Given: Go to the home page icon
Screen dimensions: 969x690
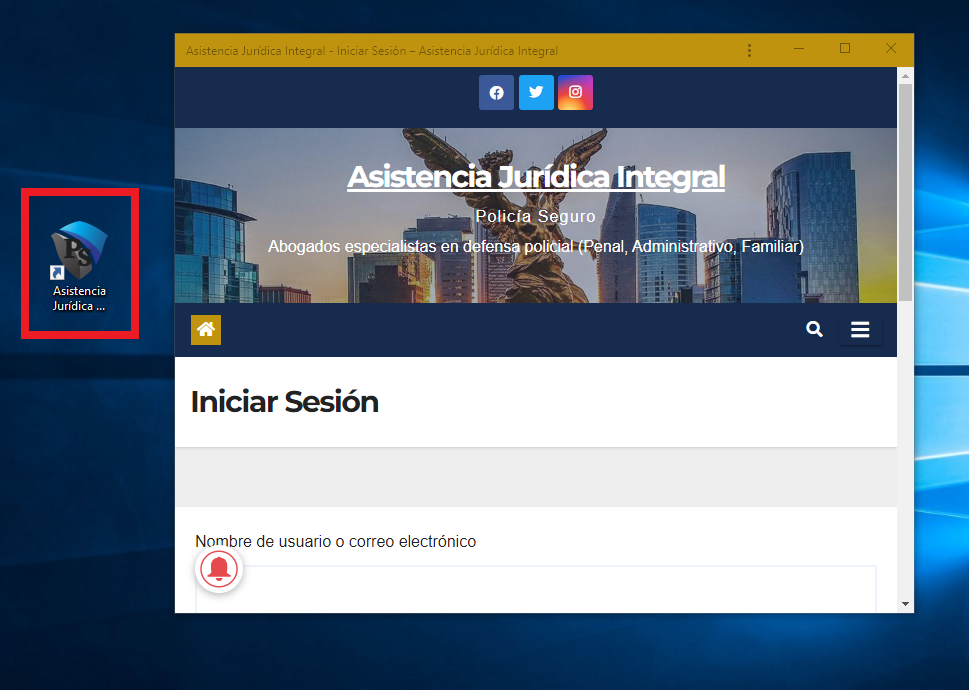Looking at the screenshot, I should coord(206,329).
